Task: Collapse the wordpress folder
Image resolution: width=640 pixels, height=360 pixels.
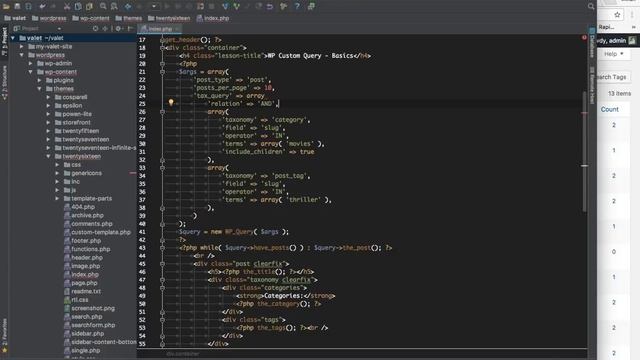Action: pos(22,55)
